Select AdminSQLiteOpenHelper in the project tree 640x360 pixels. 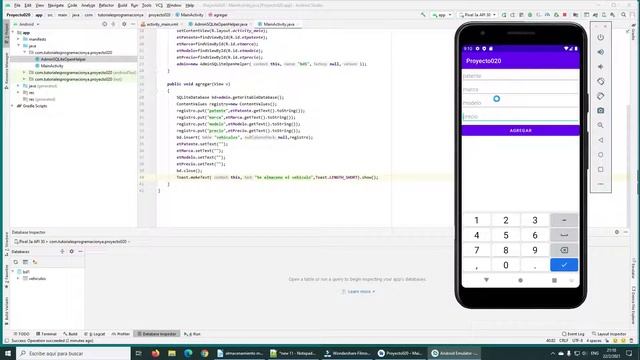click(63, 59)
